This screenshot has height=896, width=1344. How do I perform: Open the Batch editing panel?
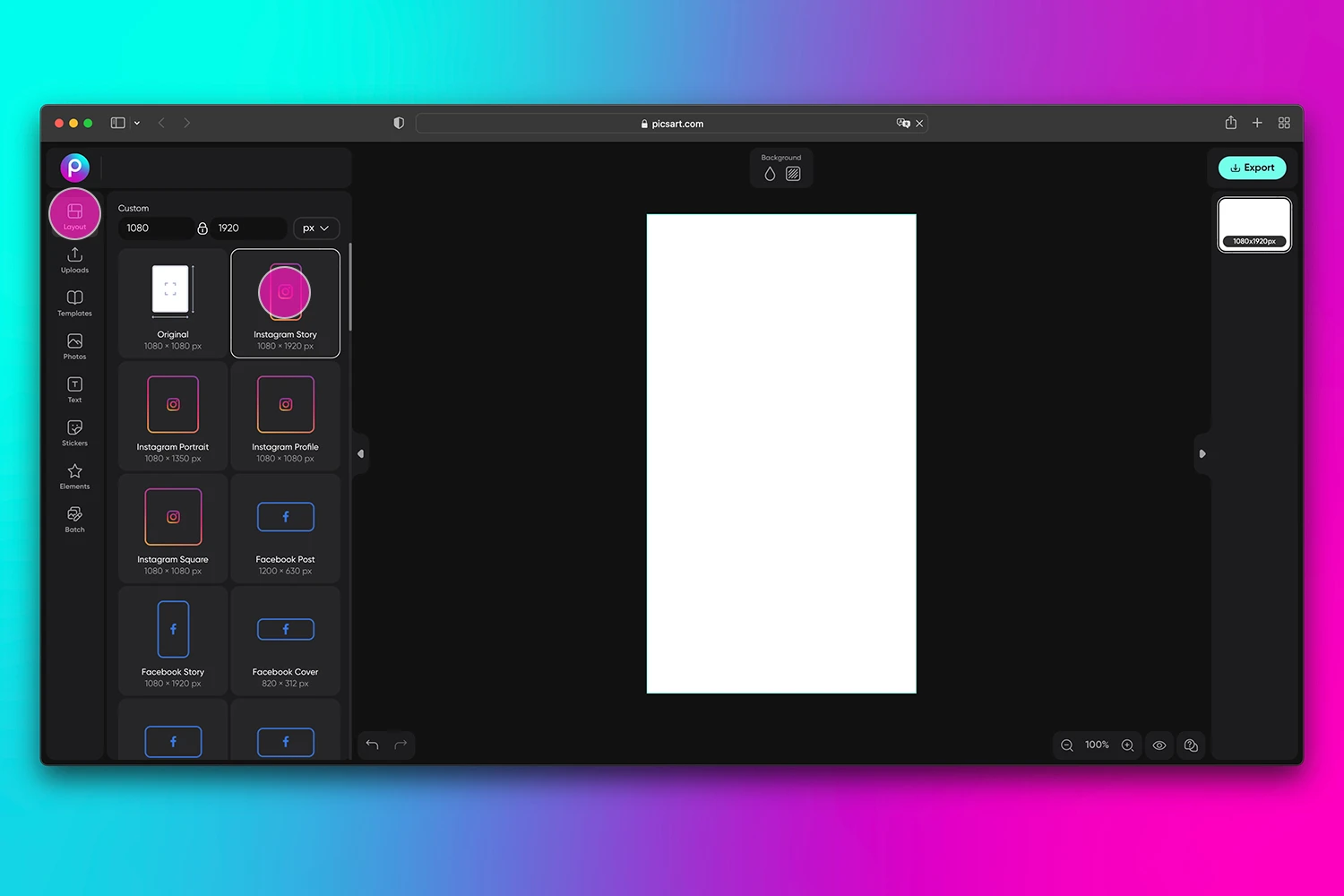[x=74, y=517]
